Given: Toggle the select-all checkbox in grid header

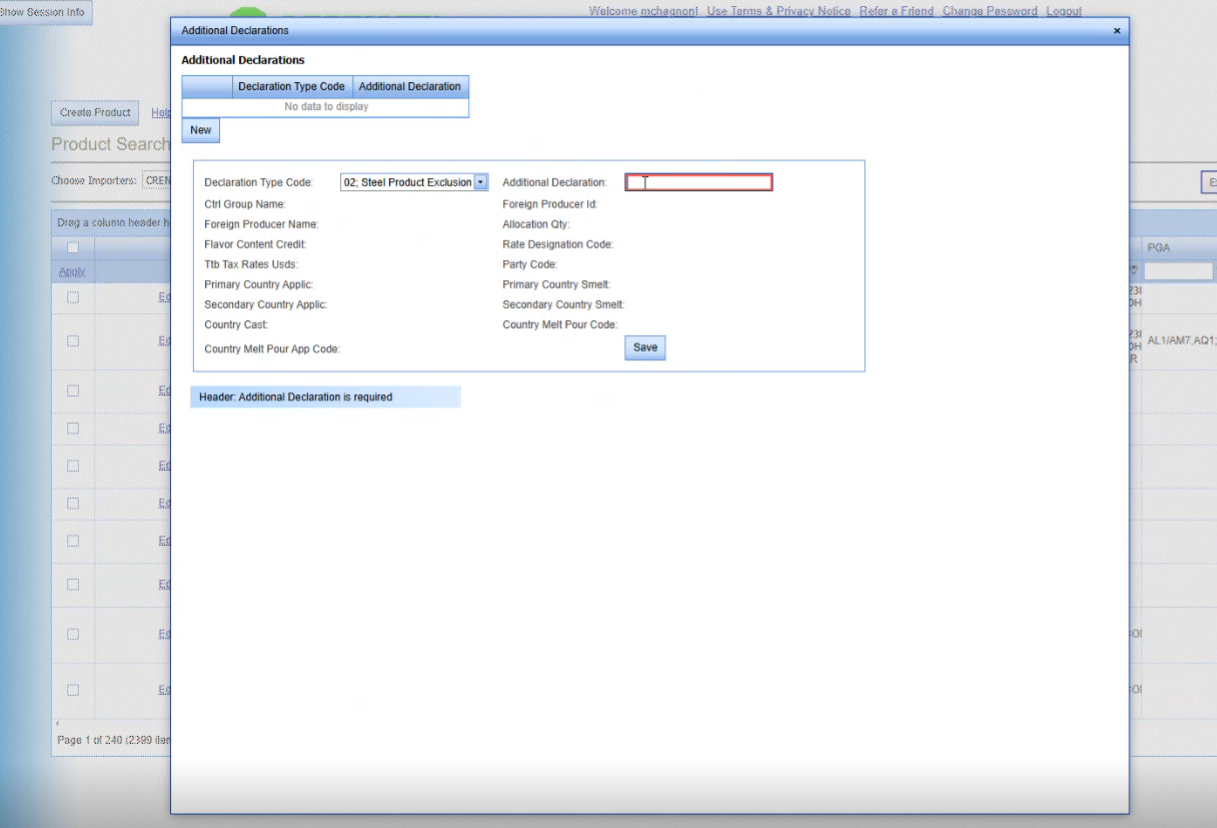Looking at the screenshot, I should [73, 247].
